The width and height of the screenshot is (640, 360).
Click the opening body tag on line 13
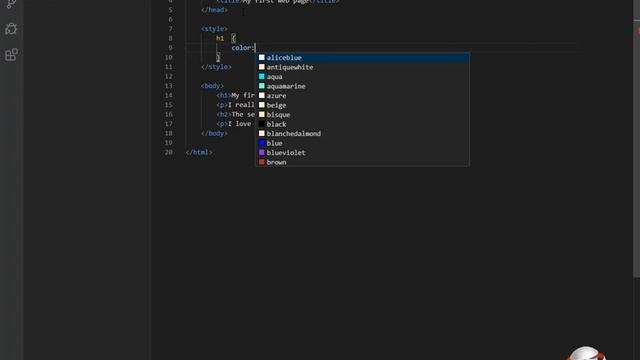pos(212,86)
